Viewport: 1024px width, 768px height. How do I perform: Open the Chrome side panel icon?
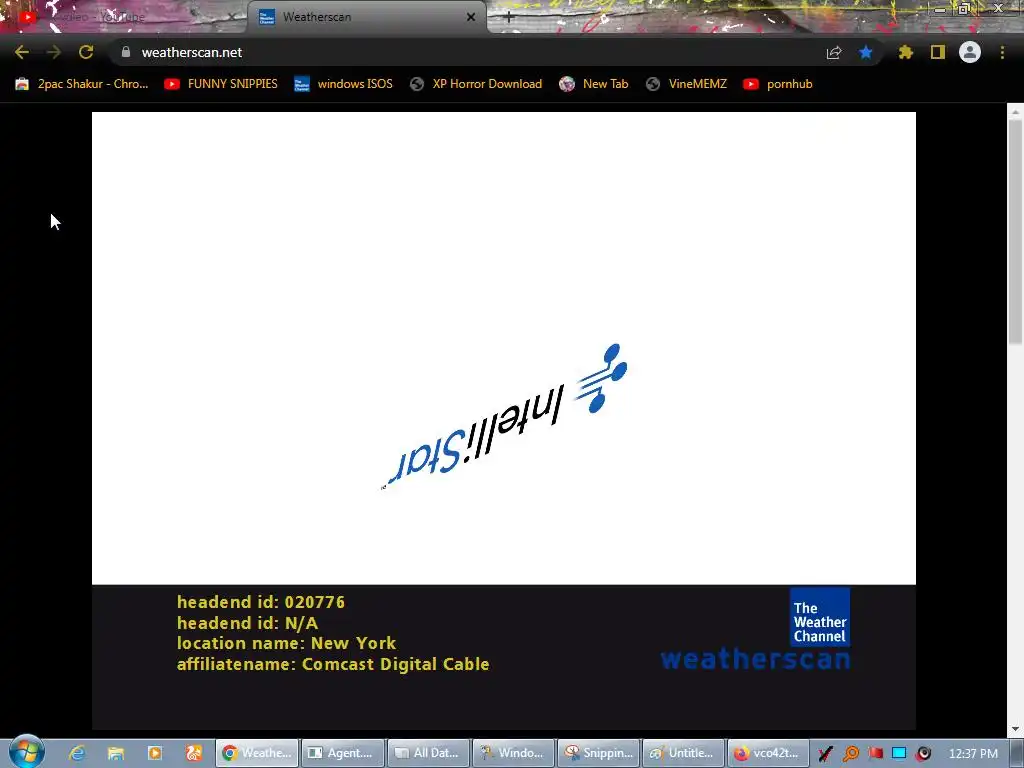click(x=938, y=52)
